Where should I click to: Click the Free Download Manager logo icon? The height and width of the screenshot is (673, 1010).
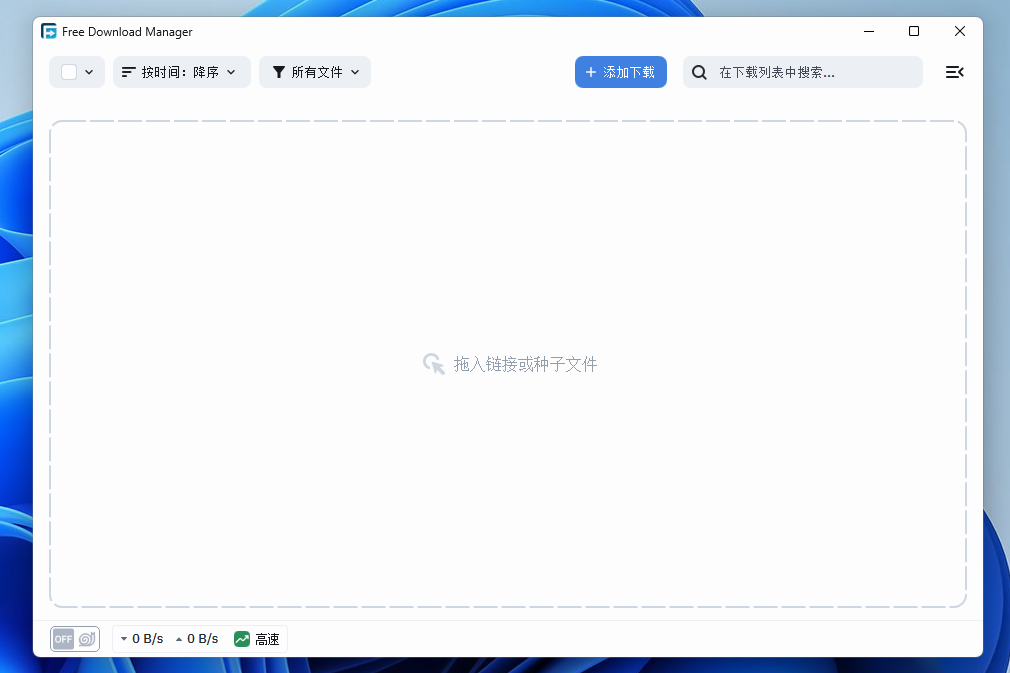[x=49, y=32]
